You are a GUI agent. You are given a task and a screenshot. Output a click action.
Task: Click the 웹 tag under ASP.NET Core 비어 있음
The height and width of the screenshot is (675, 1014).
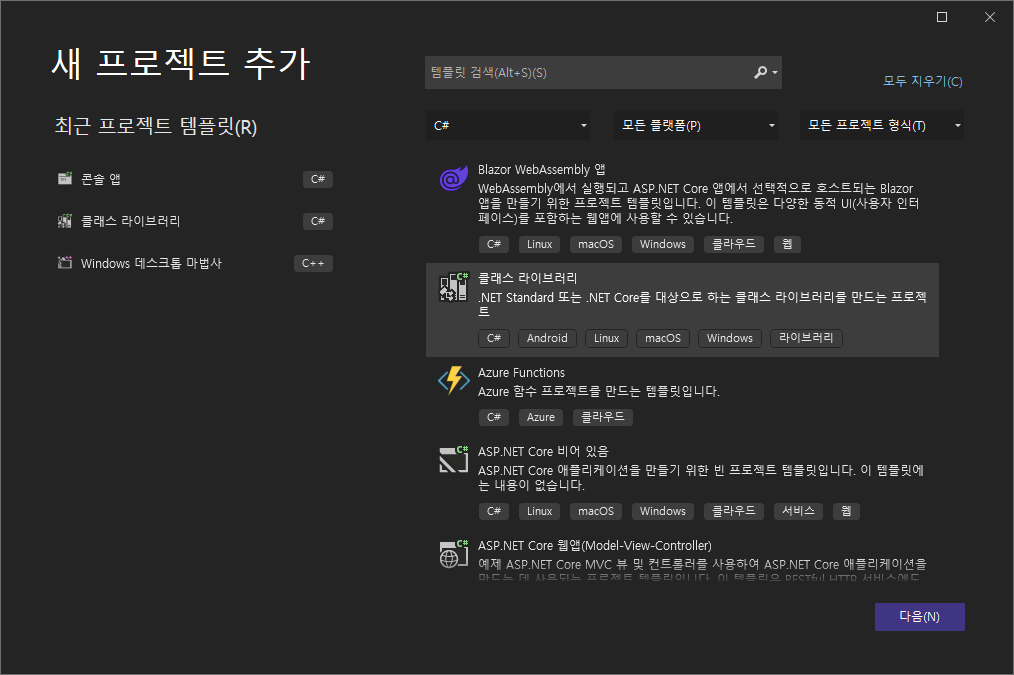846,511
